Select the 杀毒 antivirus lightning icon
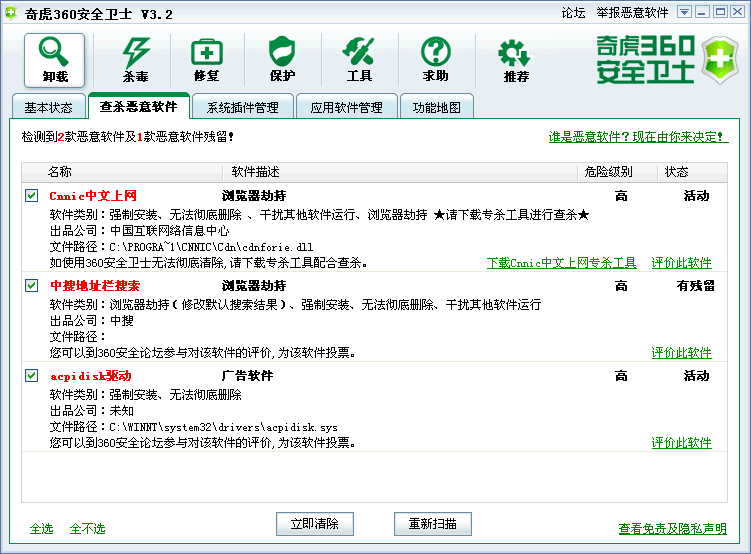 136,60
